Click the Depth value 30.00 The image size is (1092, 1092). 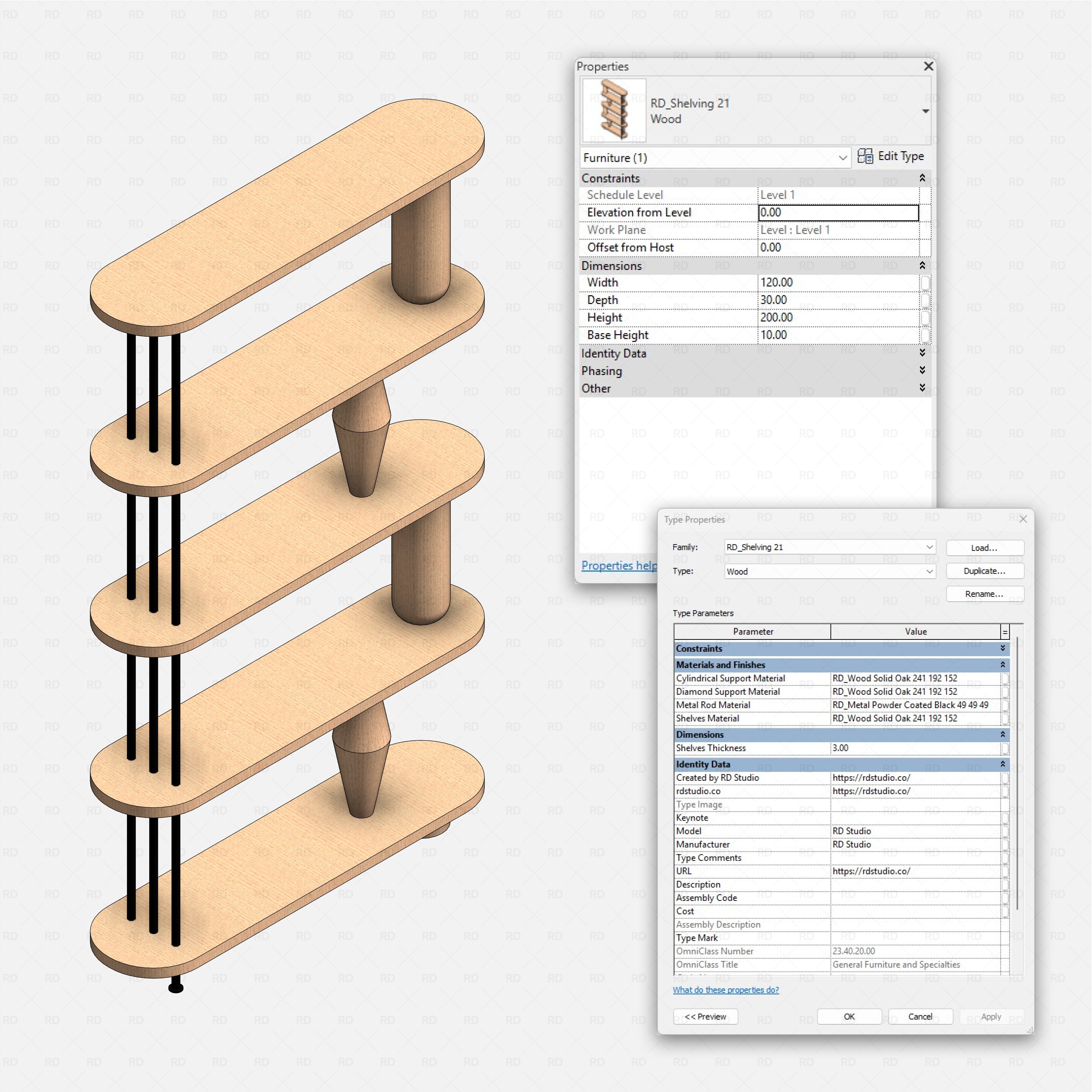click(x=838, y=300)
